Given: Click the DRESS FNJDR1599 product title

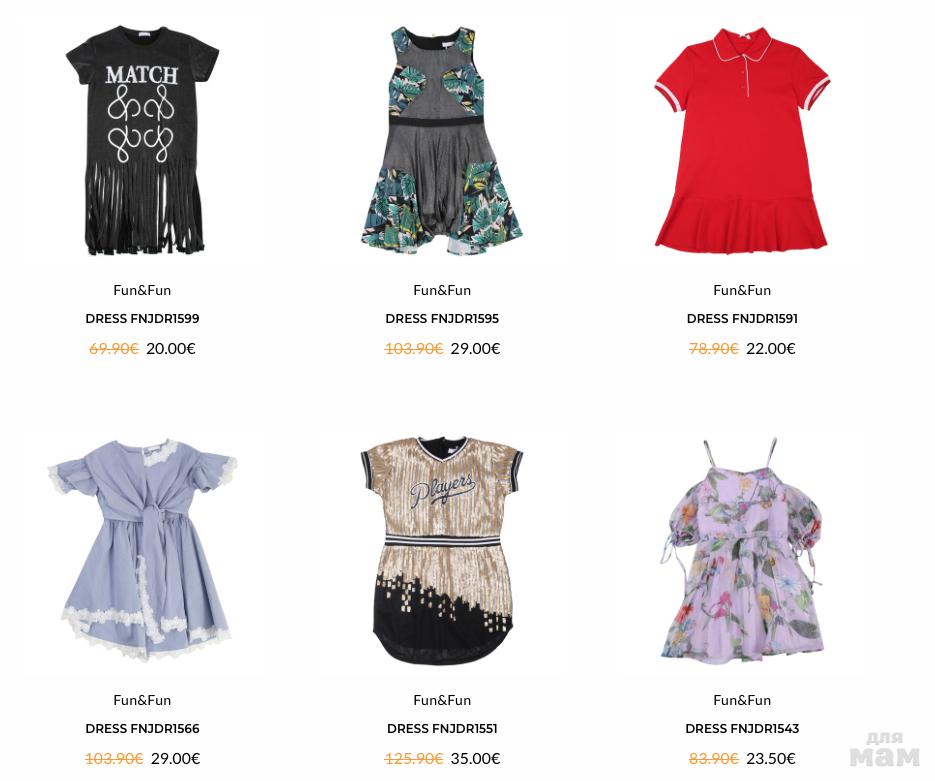Looking at the screenshot, I should point(142,318).
